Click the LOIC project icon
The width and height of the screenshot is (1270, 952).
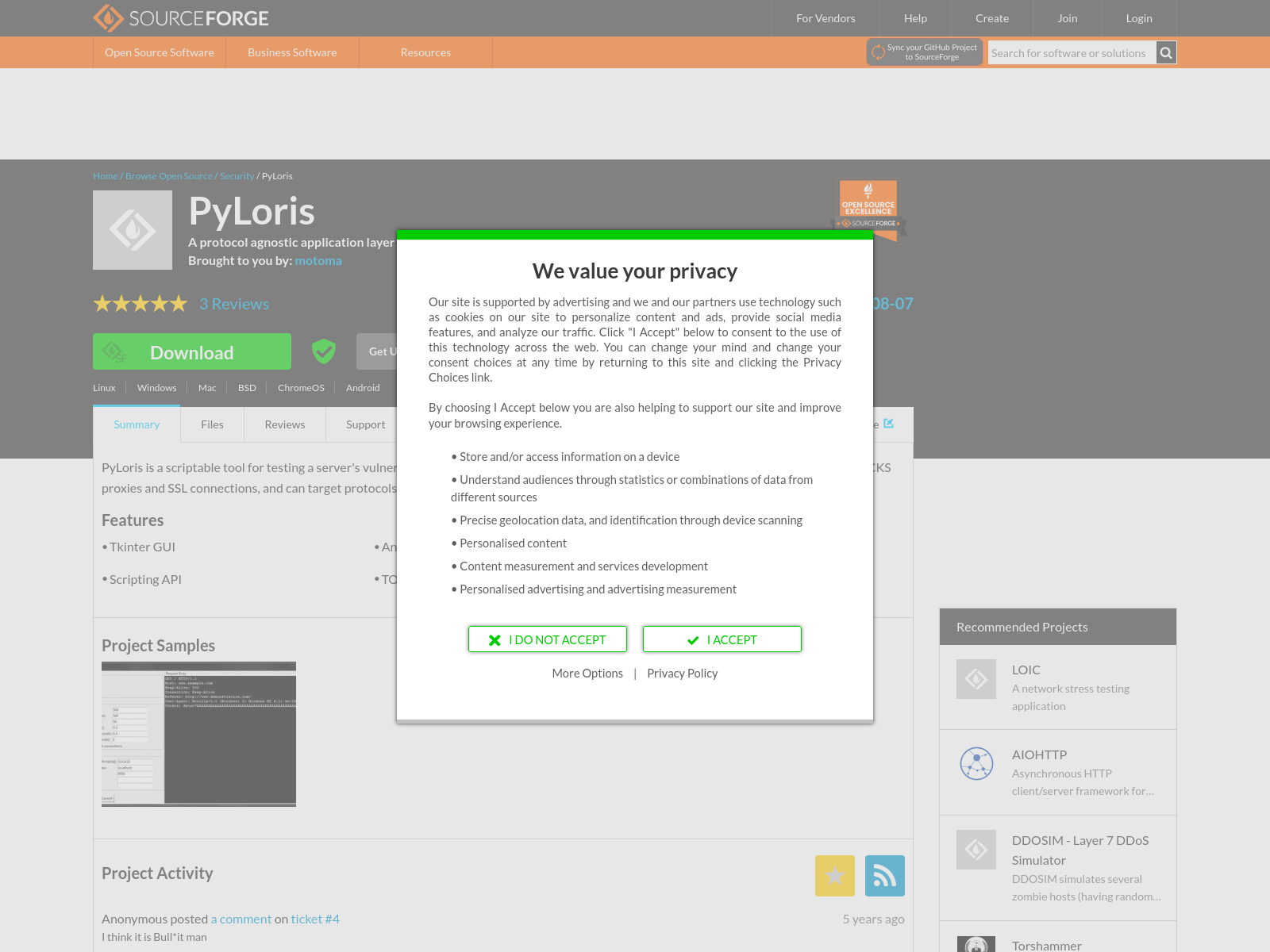[x=976, y=679]
